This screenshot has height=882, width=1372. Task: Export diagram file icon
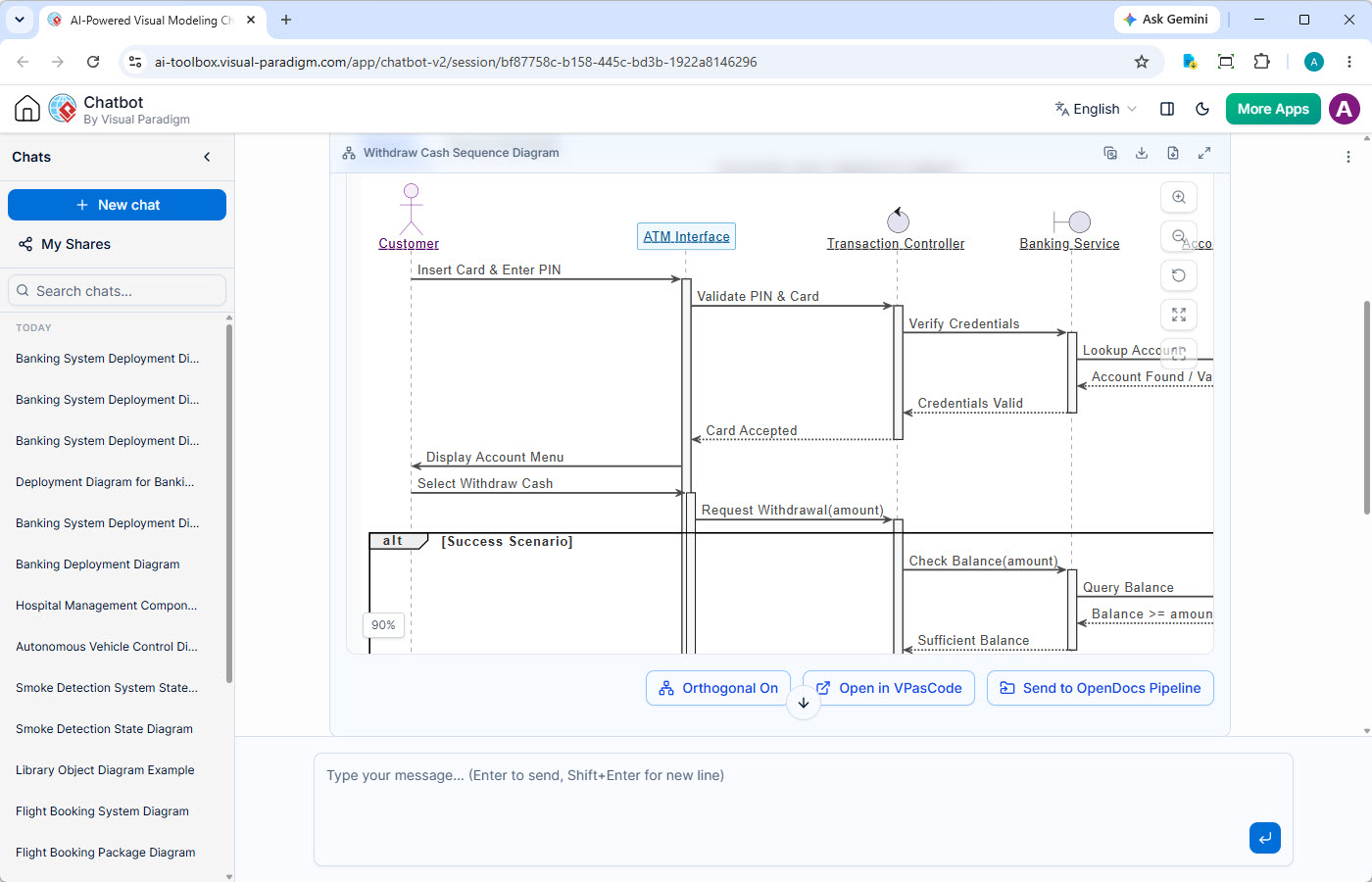point(1173,153)
